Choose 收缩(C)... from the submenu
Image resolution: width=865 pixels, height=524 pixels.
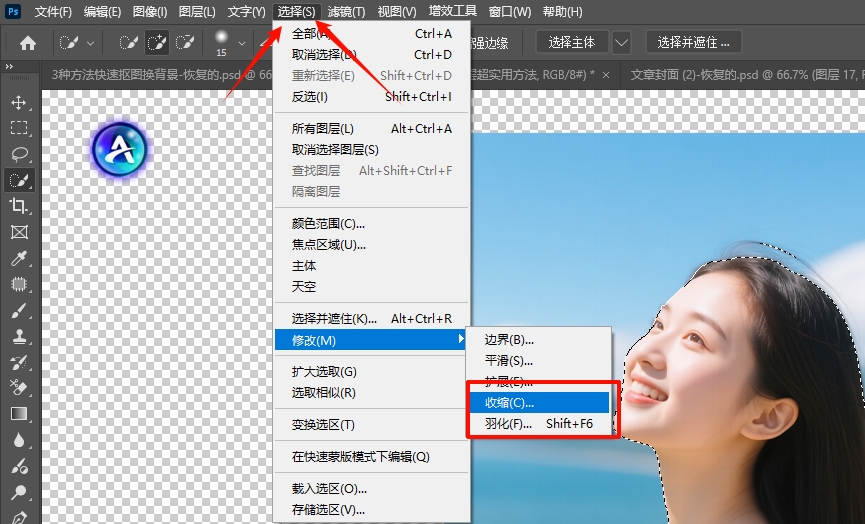click(510, 402)
